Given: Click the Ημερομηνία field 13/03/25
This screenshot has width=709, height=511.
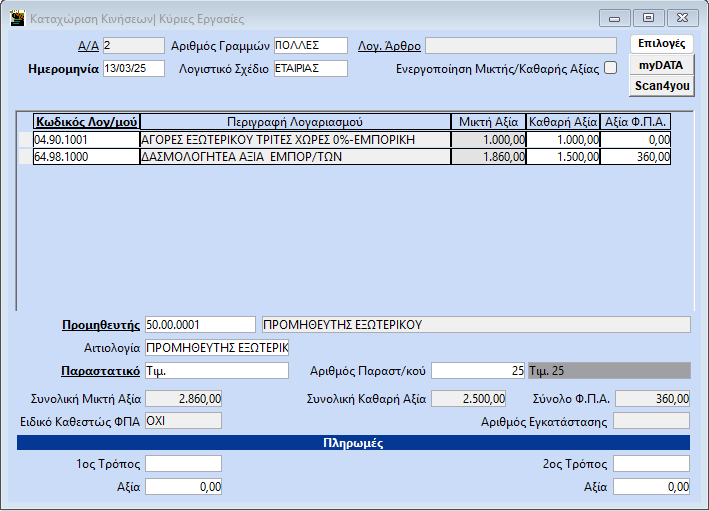Looking at the screenshot, I should [x=134, y=69].
